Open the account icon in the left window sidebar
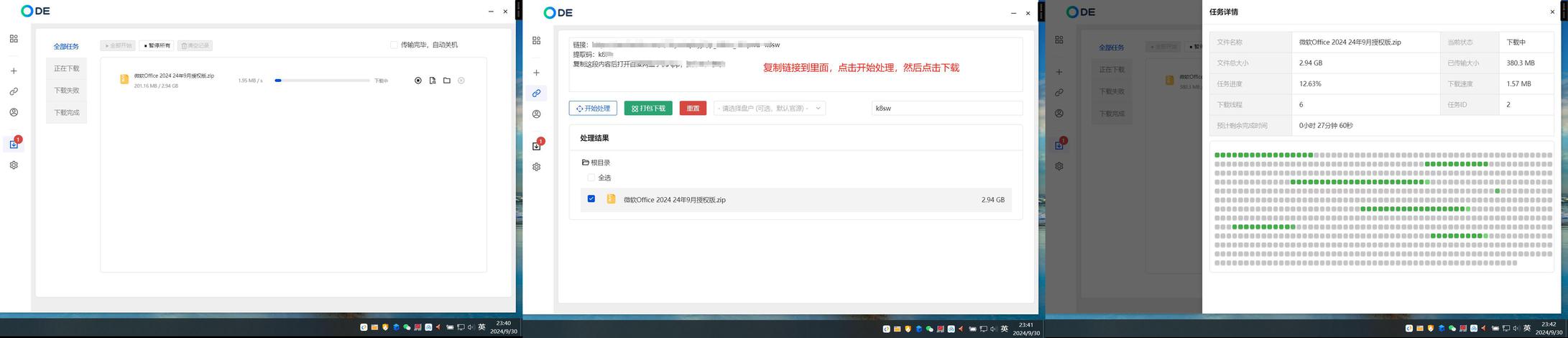1568x338 pixels. (14, 112)
